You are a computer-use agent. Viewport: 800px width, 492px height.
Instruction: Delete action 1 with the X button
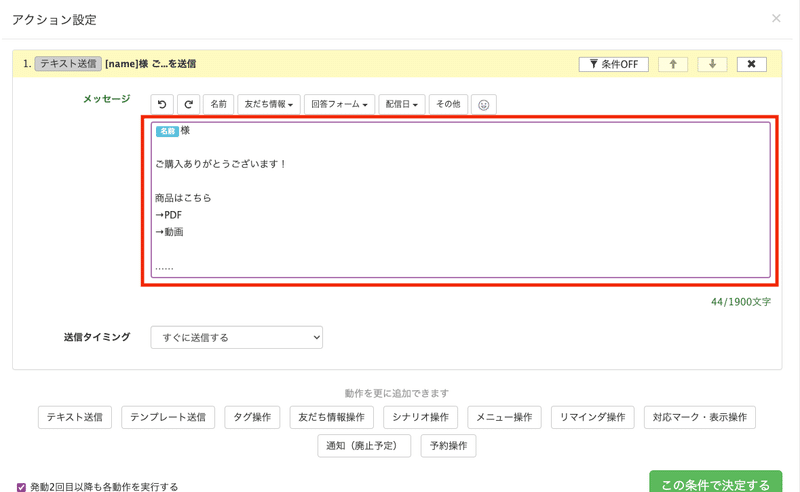pyautogui.click(x=752, y=64)
